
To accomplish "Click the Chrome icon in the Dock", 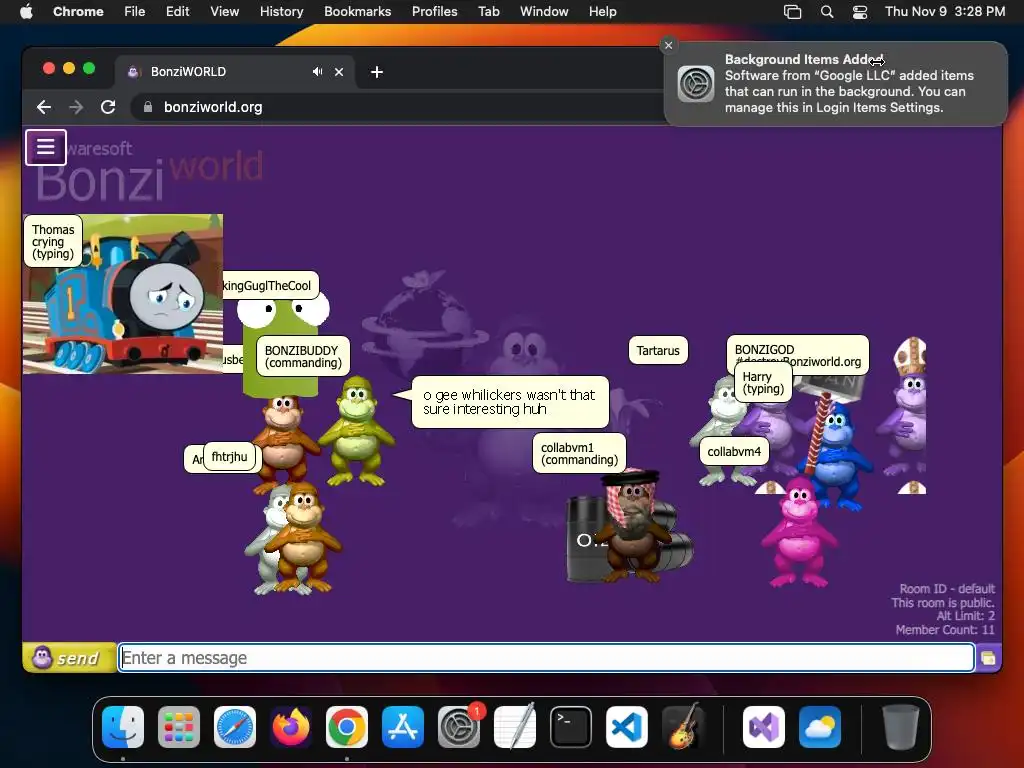I will click(347, 727).
